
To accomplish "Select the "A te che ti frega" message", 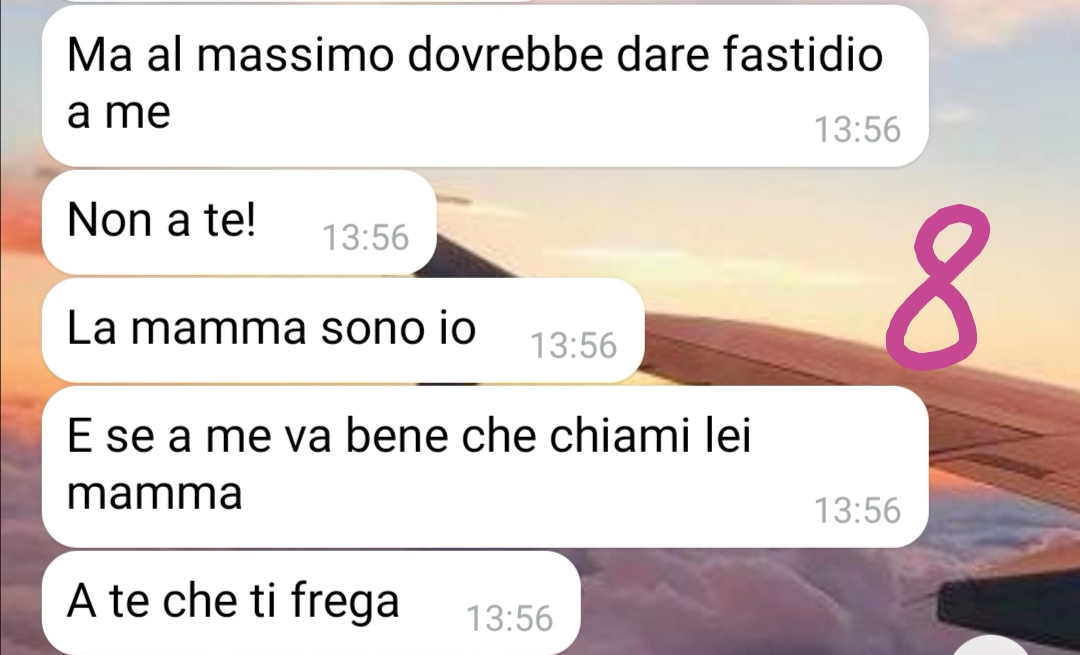I will (x=311, y=603).
